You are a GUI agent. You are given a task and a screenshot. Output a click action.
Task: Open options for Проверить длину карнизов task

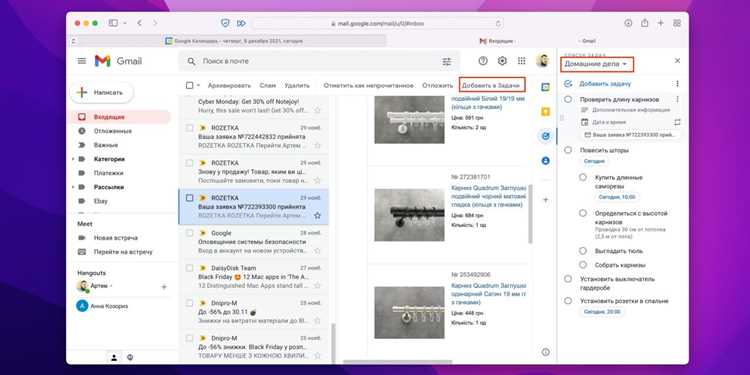click(x=677, y=99)
